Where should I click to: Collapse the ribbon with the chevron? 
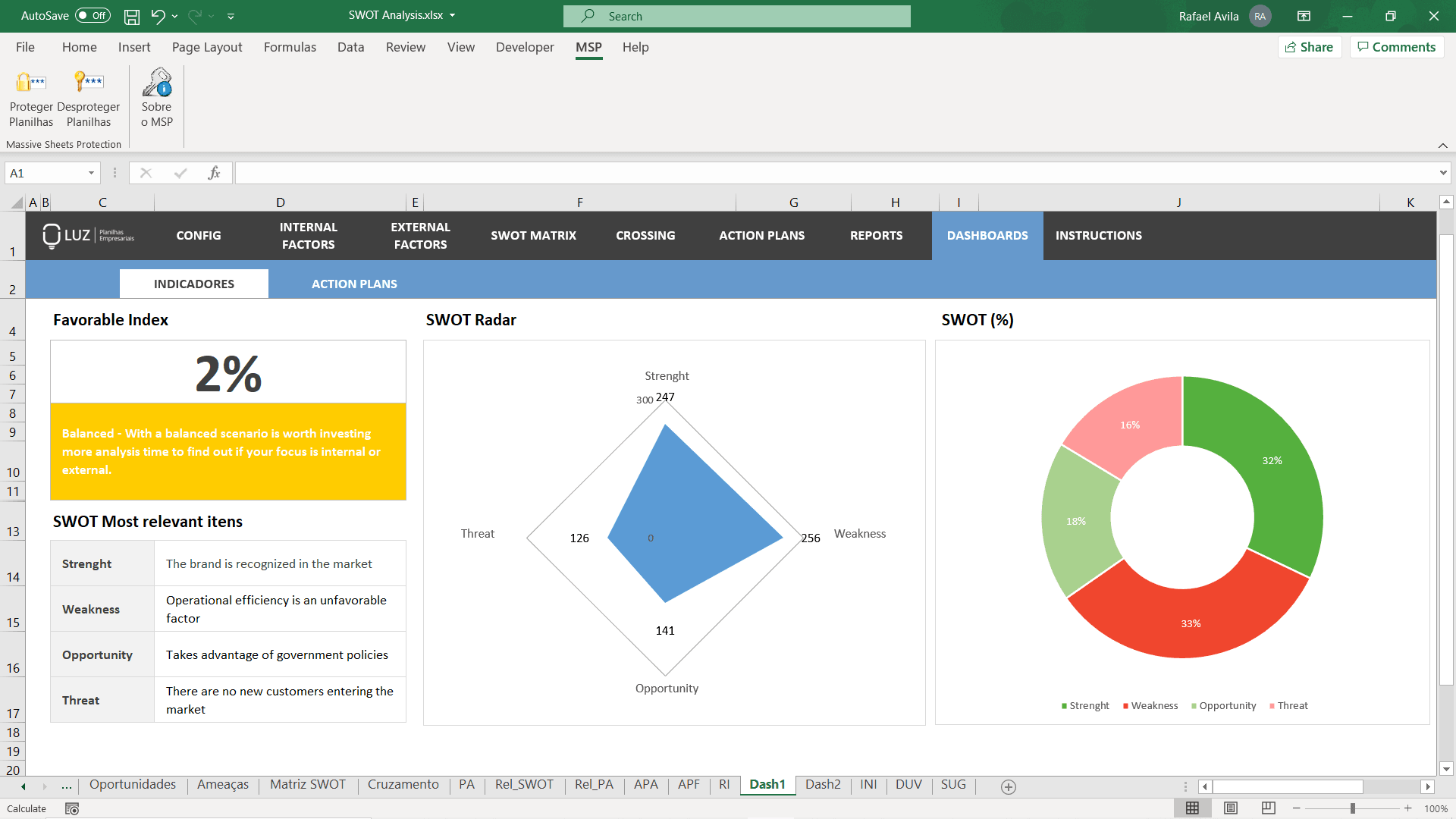pos(1442,145)
